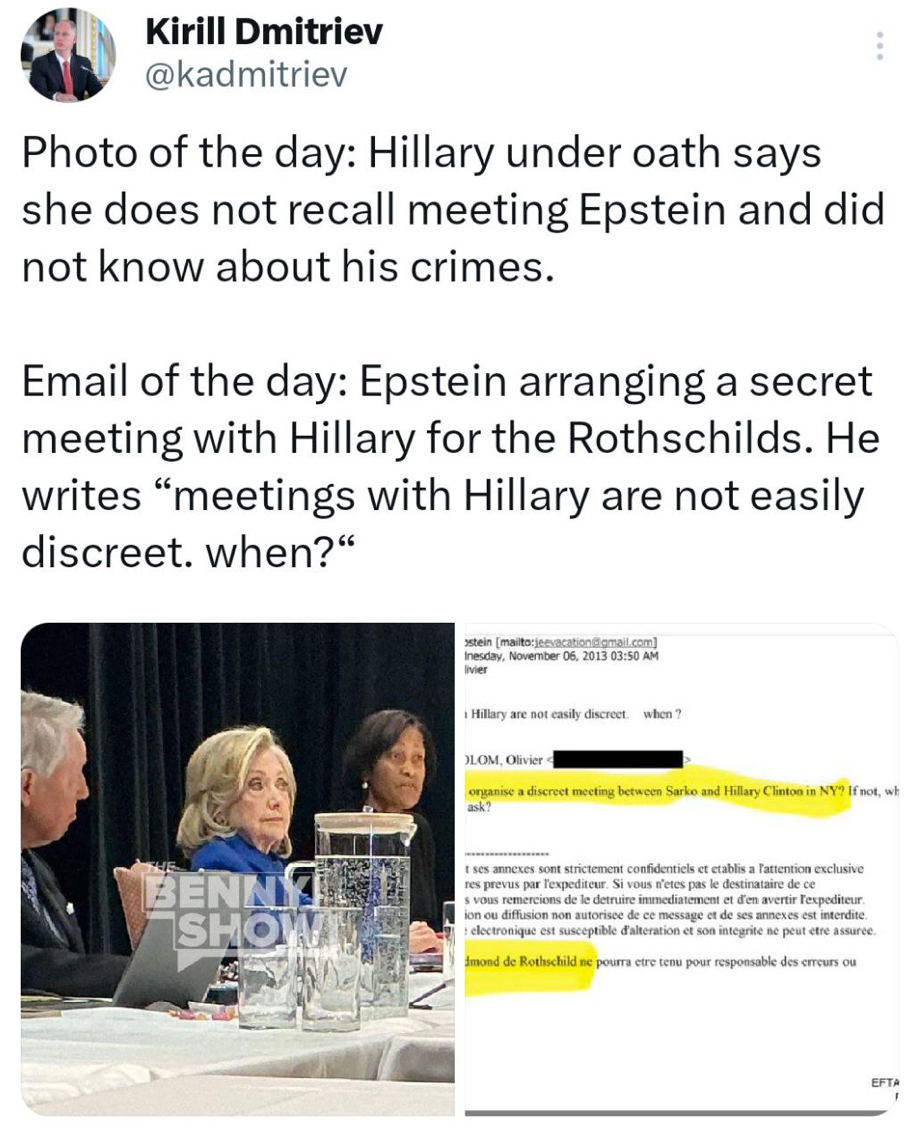Click the Kirill Dmitriev display name
Screen dimensions: 918x1127
264,32
